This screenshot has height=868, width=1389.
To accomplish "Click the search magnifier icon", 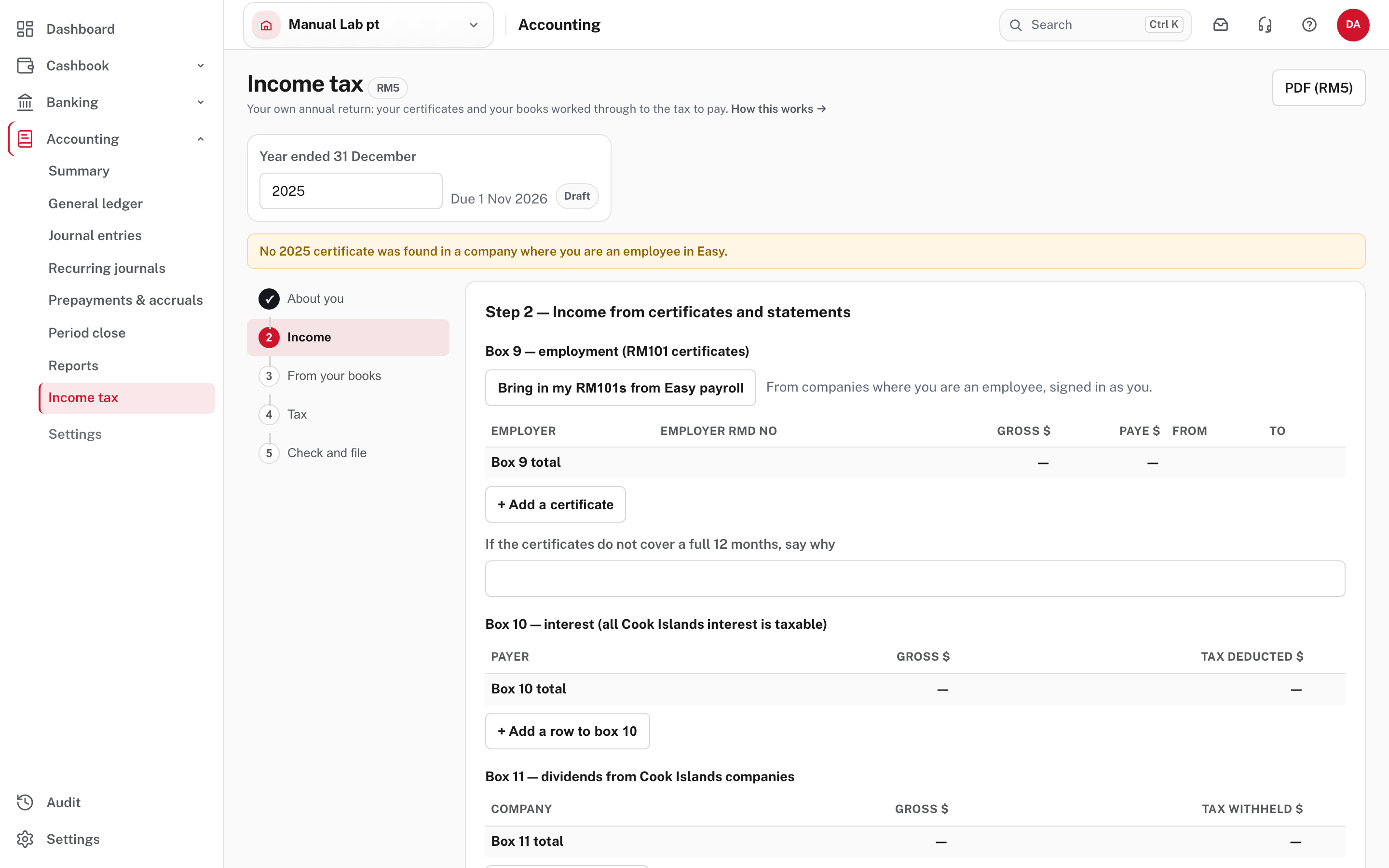I will (x=1015, y=25).
